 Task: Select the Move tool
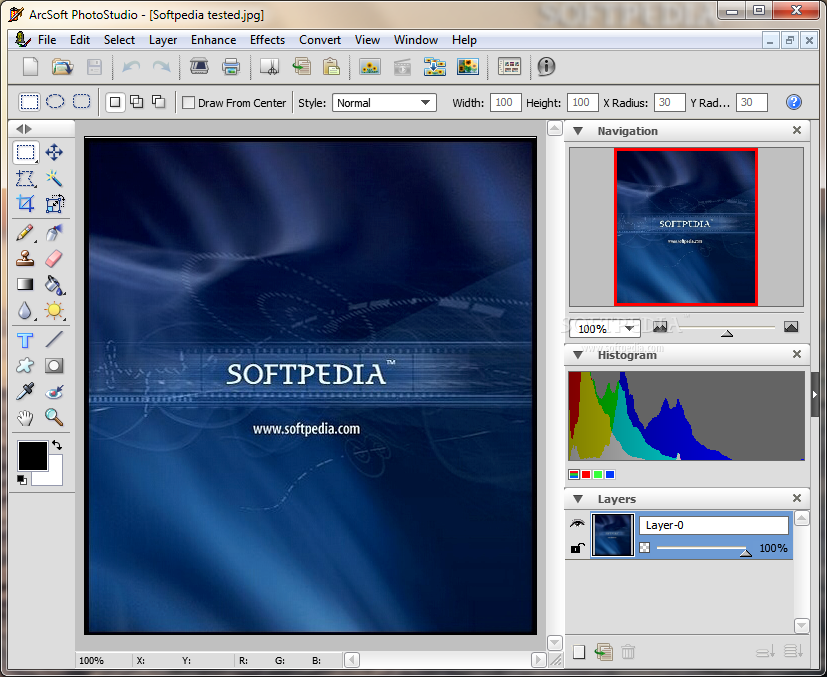(54, 152)
